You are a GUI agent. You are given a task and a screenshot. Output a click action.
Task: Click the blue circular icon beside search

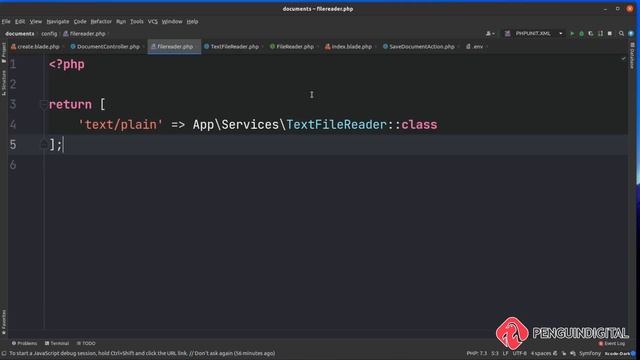tap(631, 33)
